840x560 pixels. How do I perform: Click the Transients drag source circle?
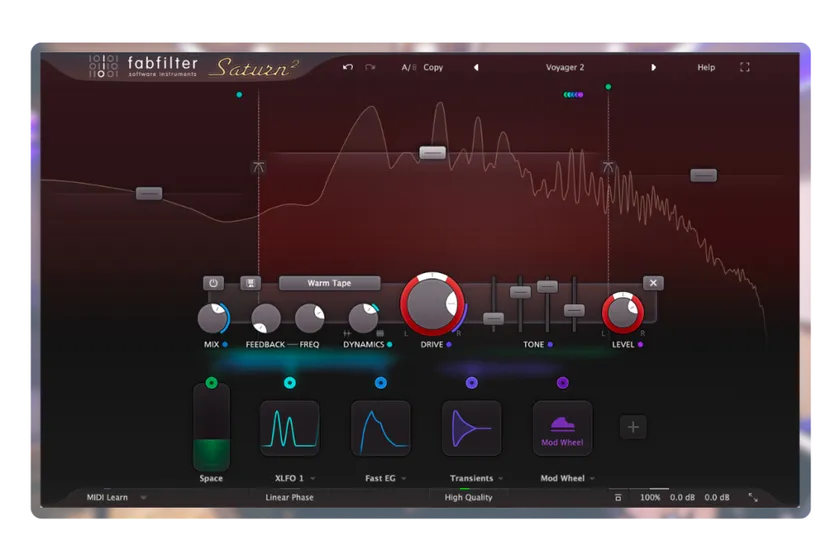pyautogui.click(x=471, y=383)
